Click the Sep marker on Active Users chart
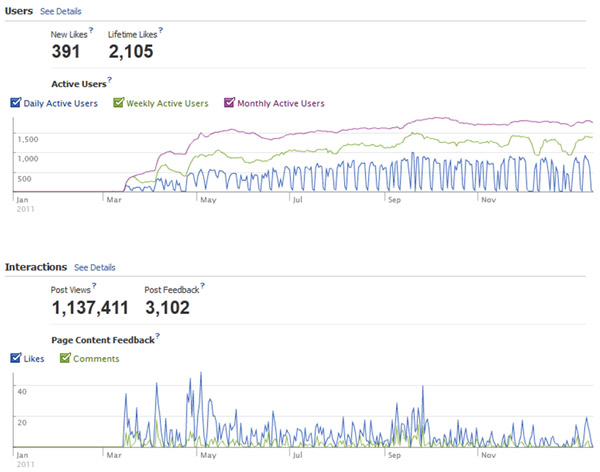600x472 pixels. 394,199
